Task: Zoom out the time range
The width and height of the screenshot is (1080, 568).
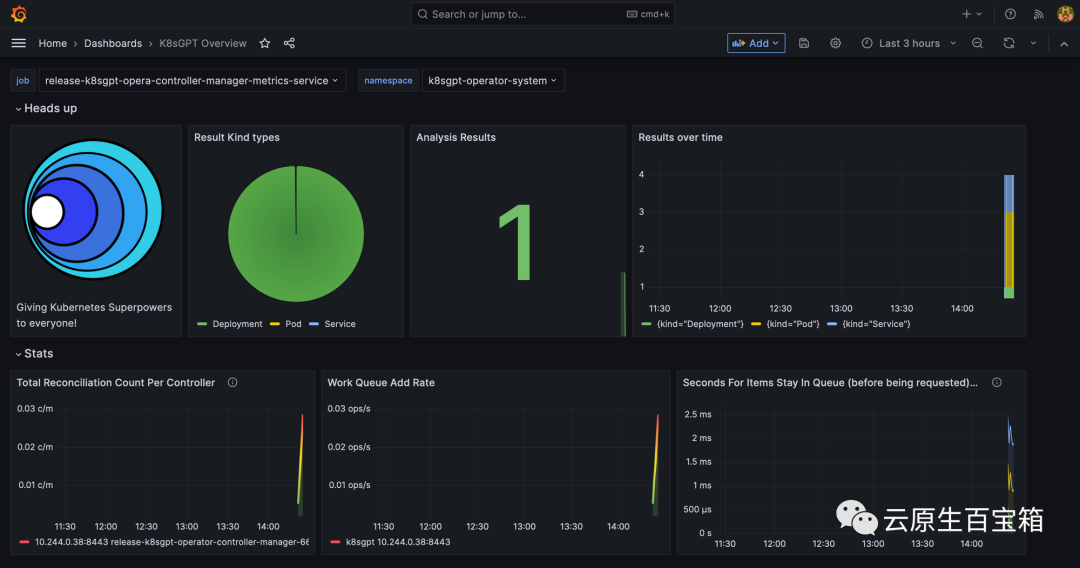Action: pyautogui.click(x=978, y=43)
